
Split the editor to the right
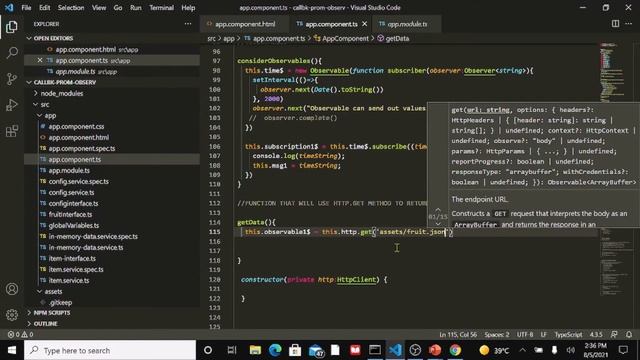coord(615,24)
